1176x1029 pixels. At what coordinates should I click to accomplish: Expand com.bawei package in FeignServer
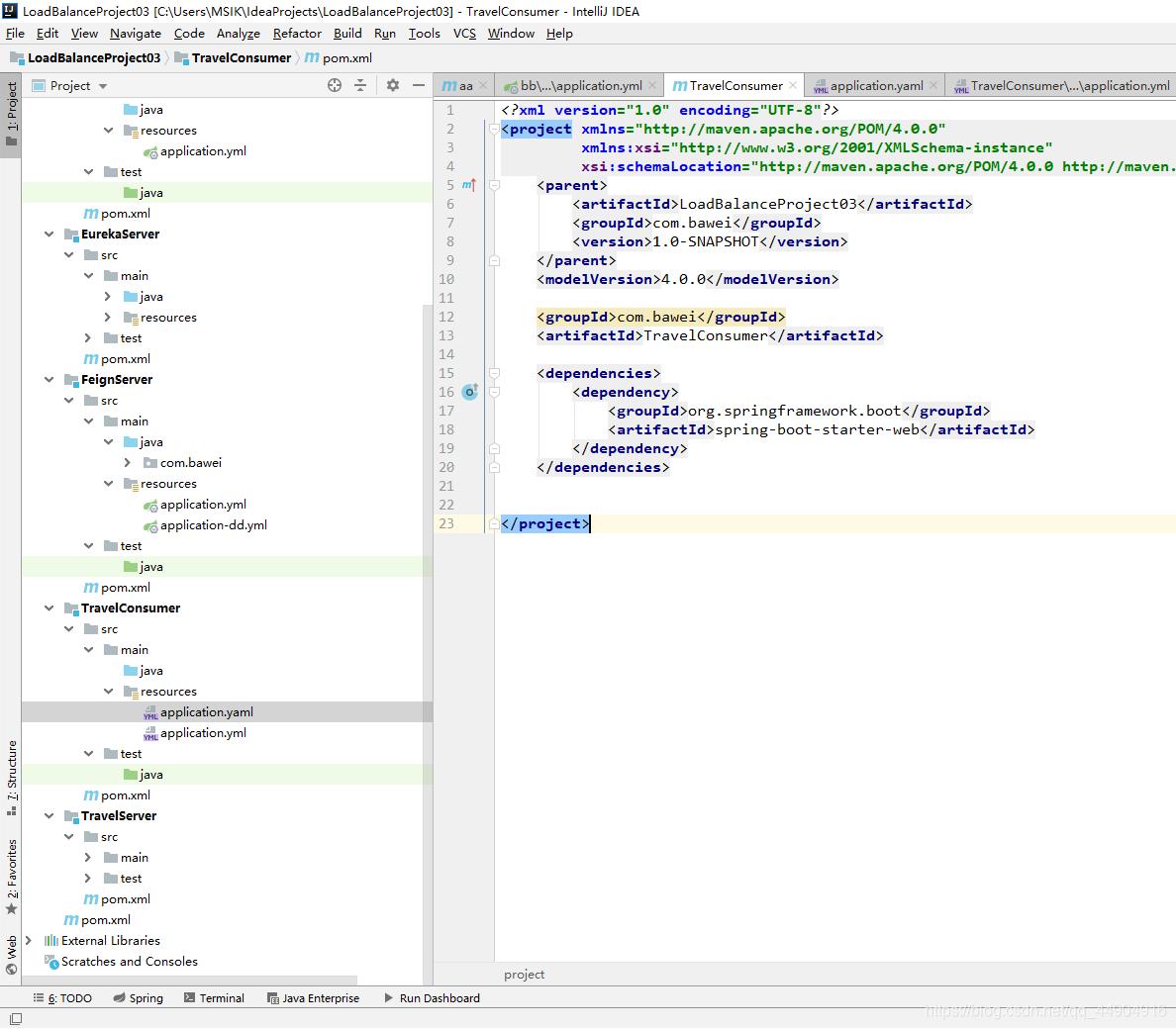click(x=128, y=462)
